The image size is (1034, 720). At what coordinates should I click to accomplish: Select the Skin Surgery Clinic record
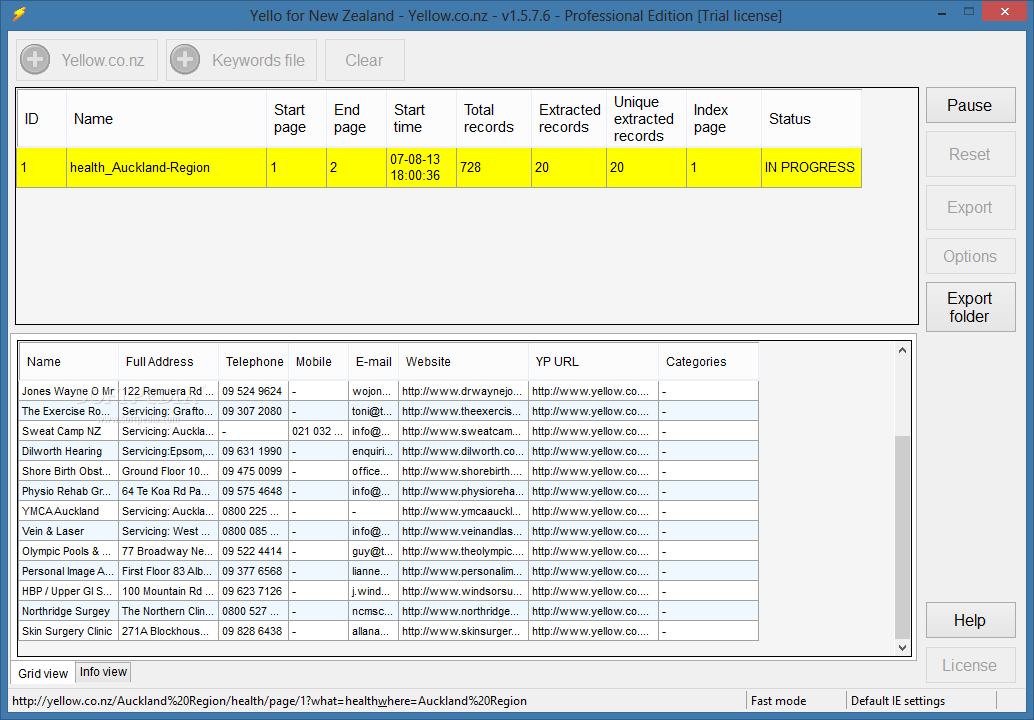point(67,631)
